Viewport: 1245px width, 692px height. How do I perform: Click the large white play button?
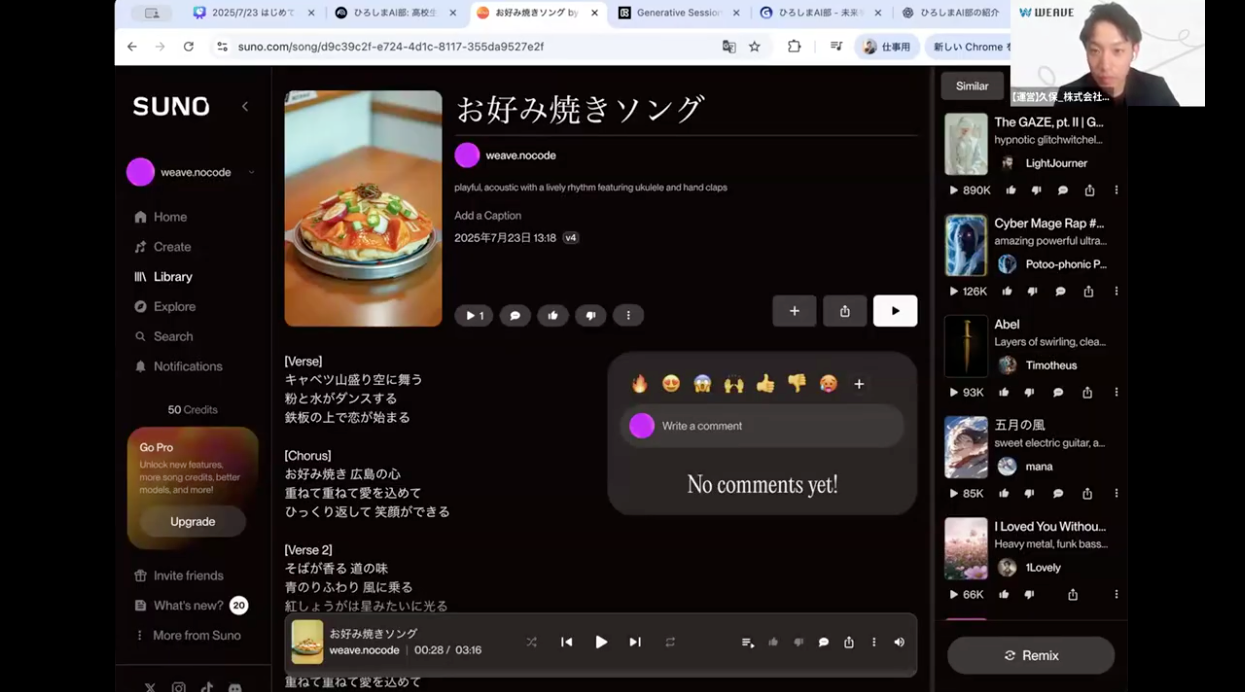[895, 311]
